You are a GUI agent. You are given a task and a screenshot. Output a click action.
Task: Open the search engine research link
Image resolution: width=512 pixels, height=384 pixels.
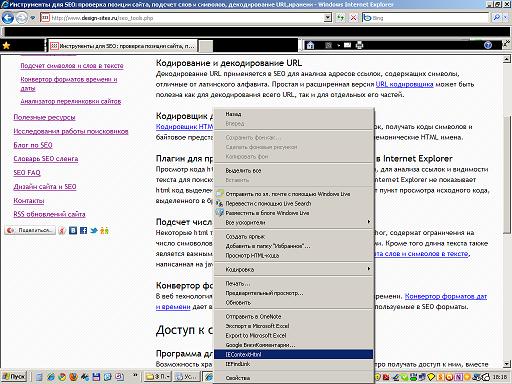[x=71, y=131]
